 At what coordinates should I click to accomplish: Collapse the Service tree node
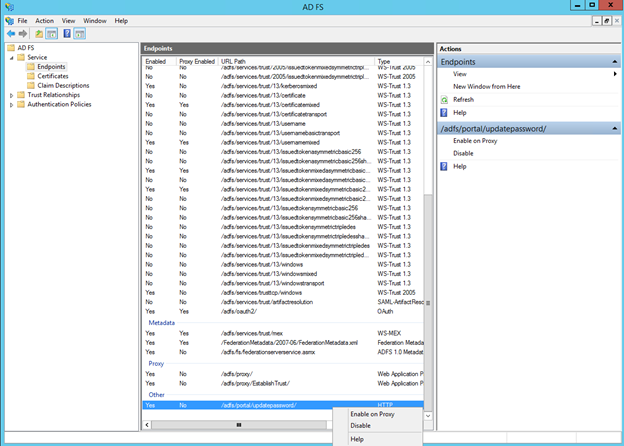[x=12, y=58]
